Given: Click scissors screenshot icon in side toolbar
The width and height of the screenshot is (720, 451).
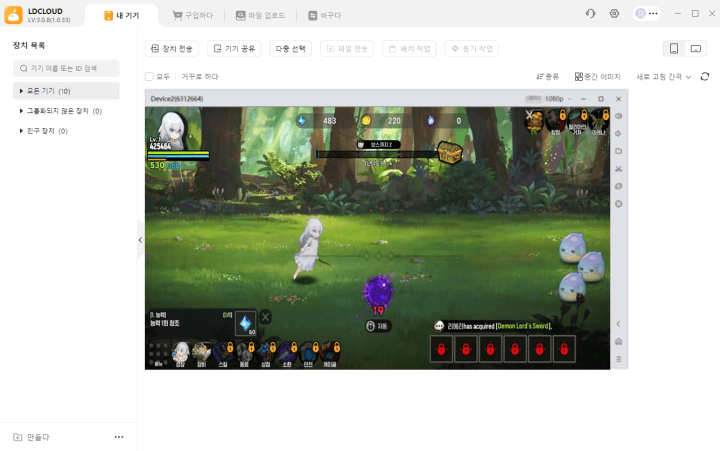Looking at the screenshot, I should click(619, 169).
